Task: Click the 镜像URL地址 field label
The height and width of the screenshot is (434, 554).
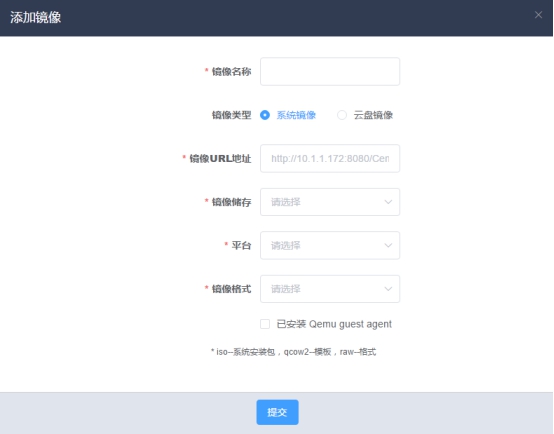Action: coord(220,159)
